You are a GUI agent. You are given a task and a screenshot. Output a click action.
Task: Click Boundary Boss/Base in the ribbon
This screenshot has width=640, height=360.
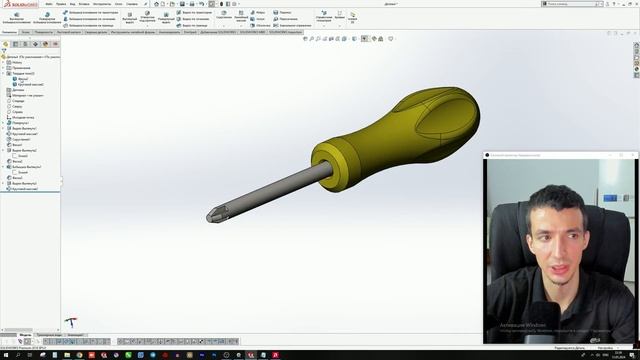click(88, 25)
